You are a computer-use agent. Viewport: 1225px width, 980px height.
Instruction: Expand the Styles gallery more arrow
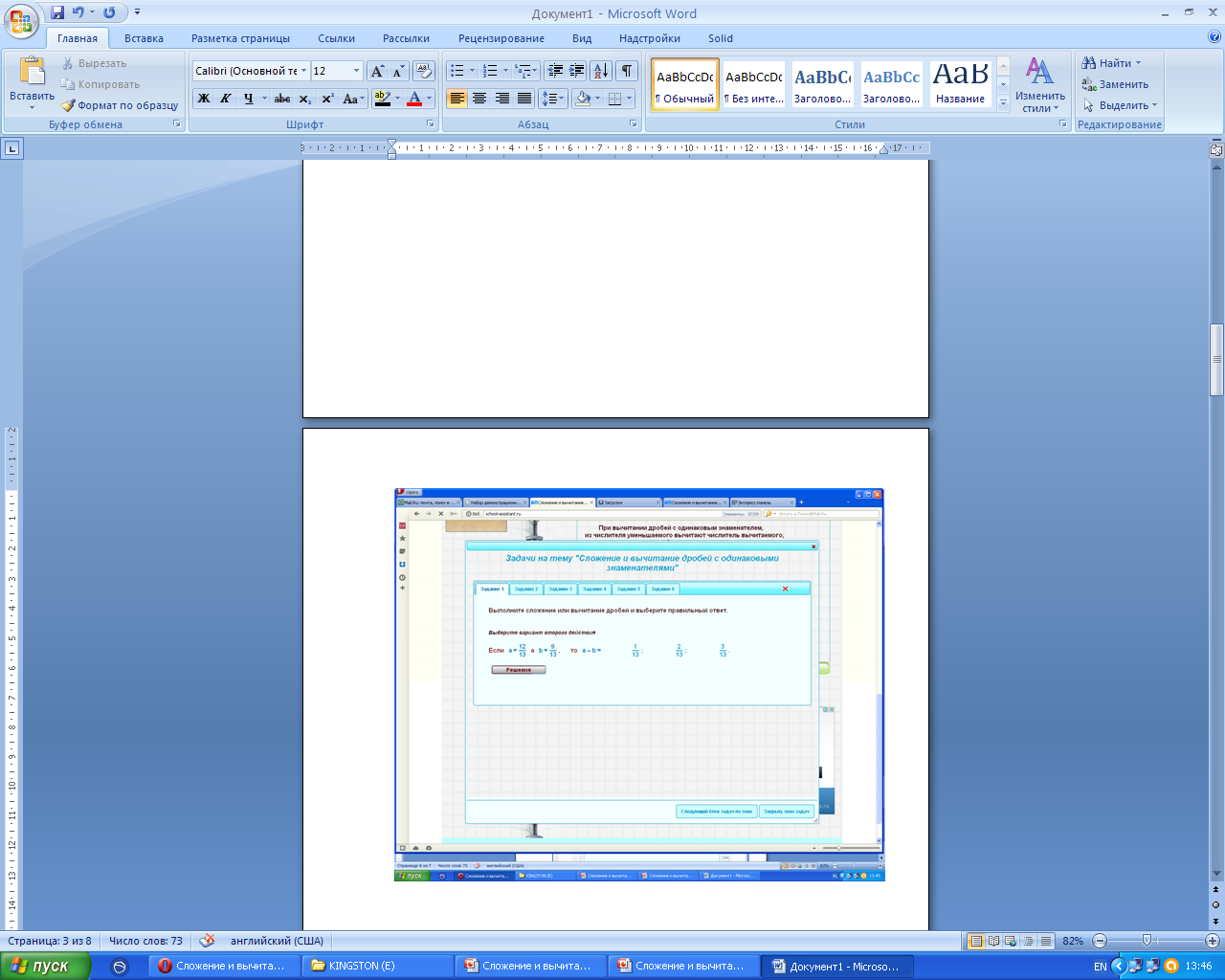click(x=1003, y=102)
